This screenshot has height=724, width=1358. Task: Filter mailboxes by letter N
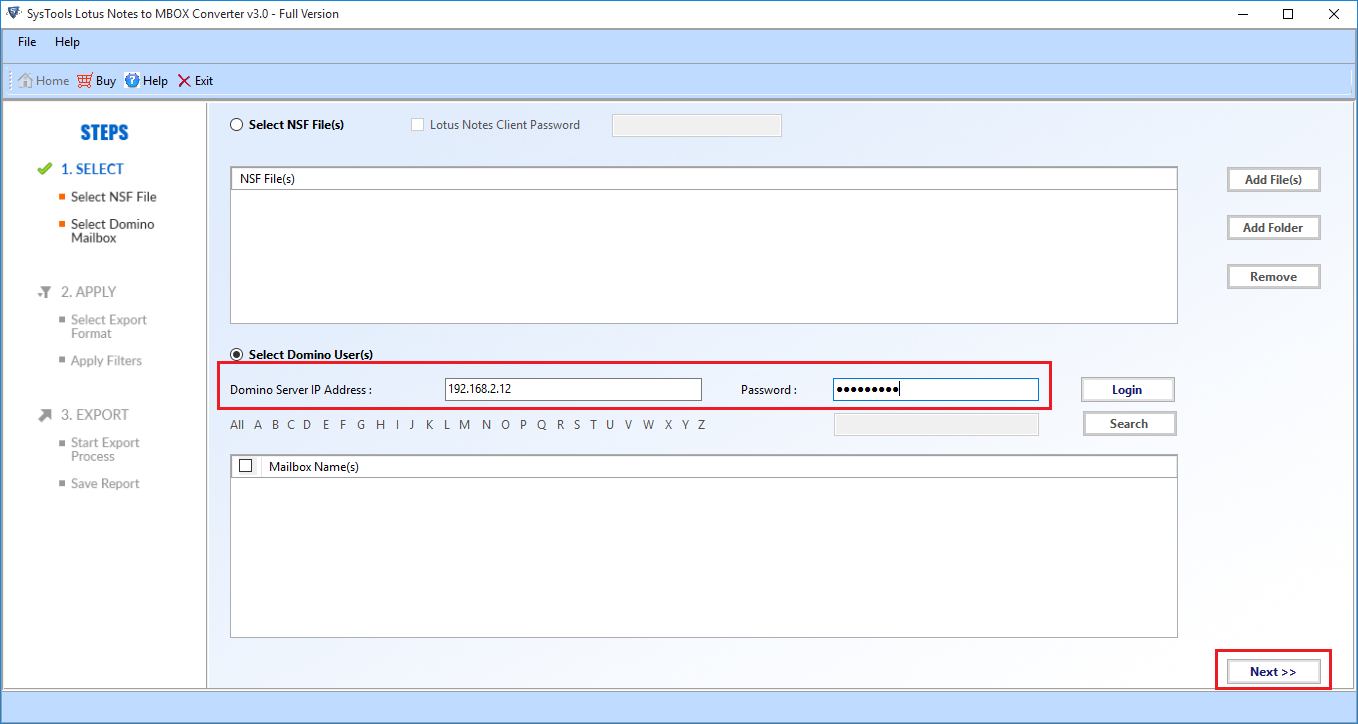tap(486, 425)
